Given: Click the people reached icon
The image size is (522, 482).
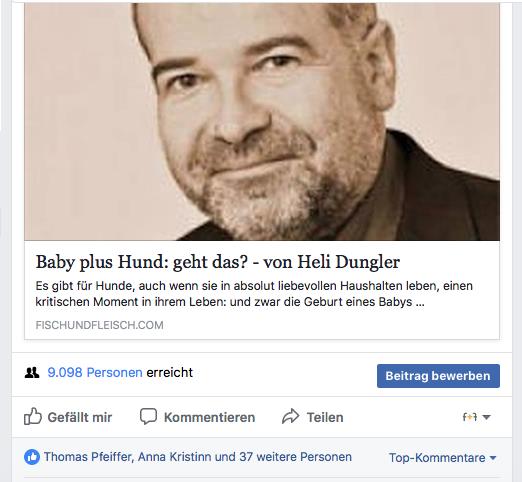Looking at the screenshot, I should click(32, 373).
